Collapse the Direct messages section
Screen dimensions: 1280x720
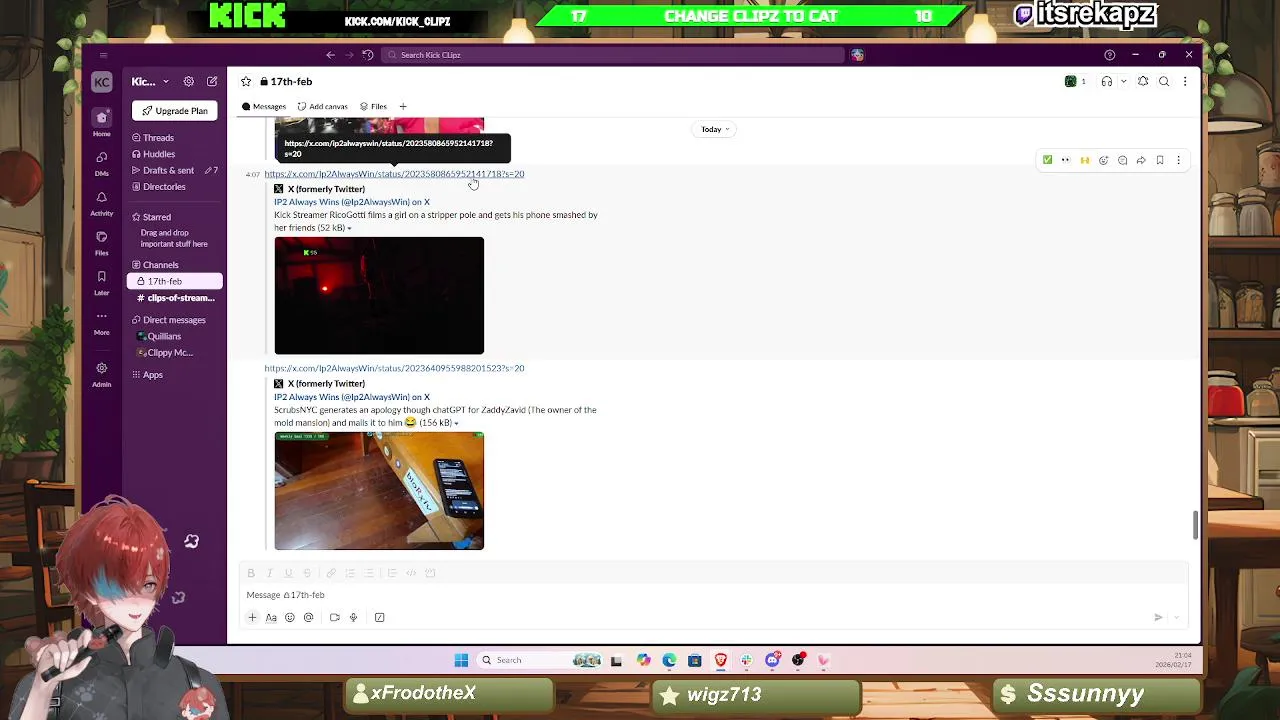[x=169, y=320]
